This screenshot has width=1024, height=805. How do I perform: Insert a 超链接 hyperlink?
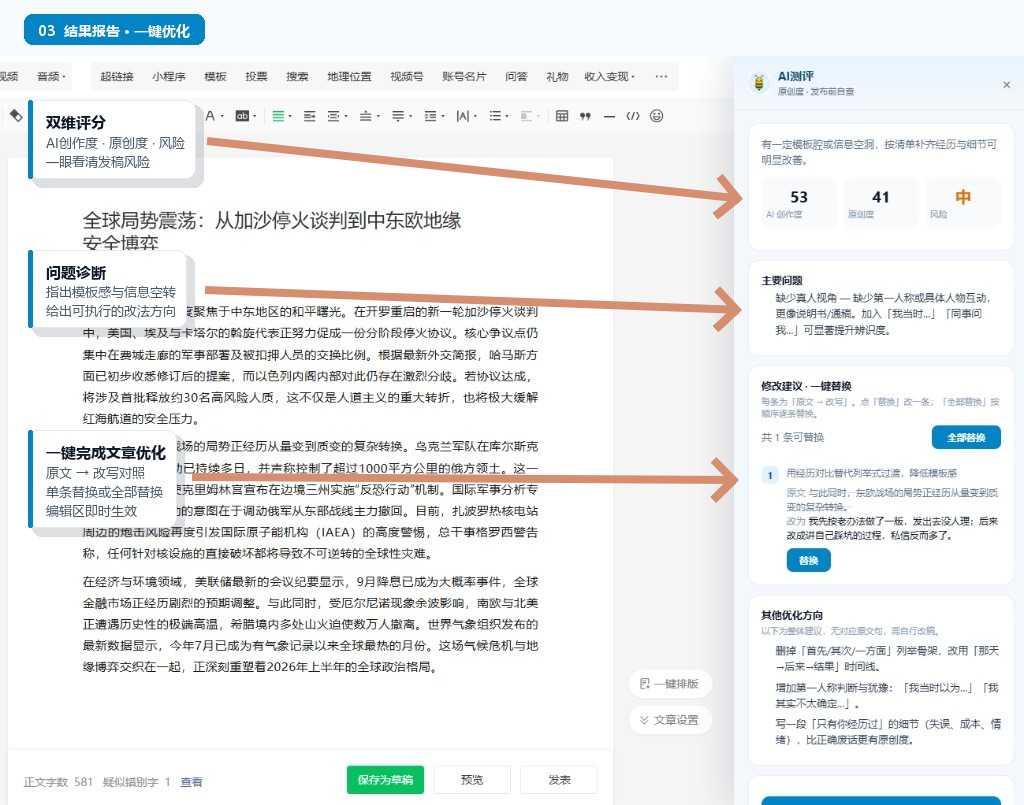[117, 76]
